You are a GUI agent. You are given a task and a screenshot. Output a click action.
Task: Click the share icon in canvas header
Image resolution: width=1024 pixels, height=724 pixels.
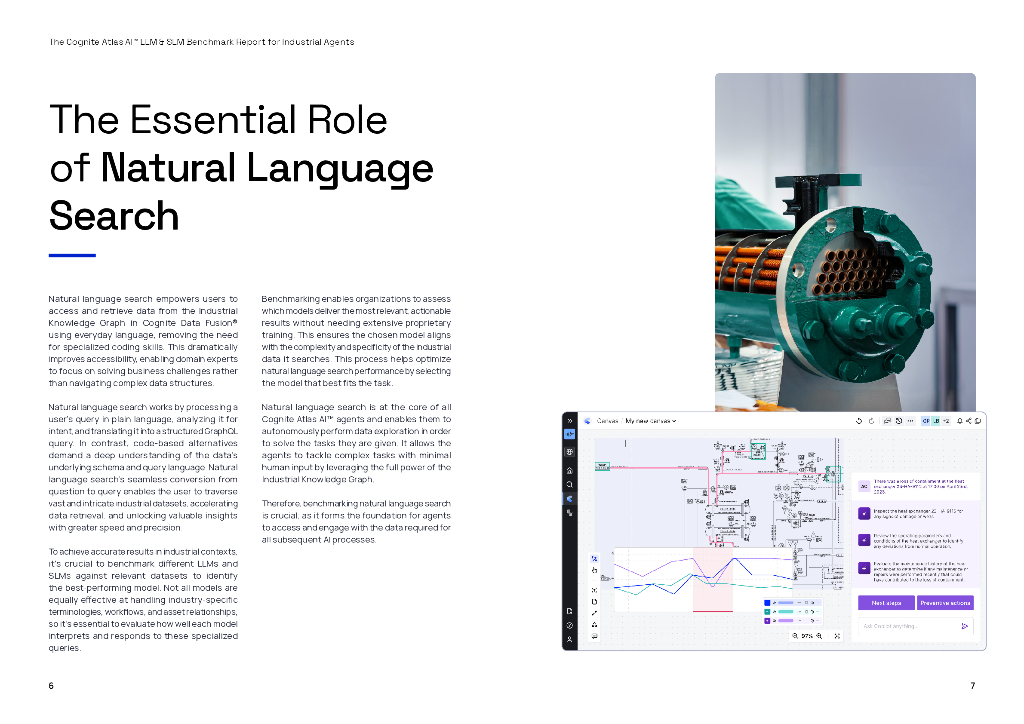coord(969,421)
